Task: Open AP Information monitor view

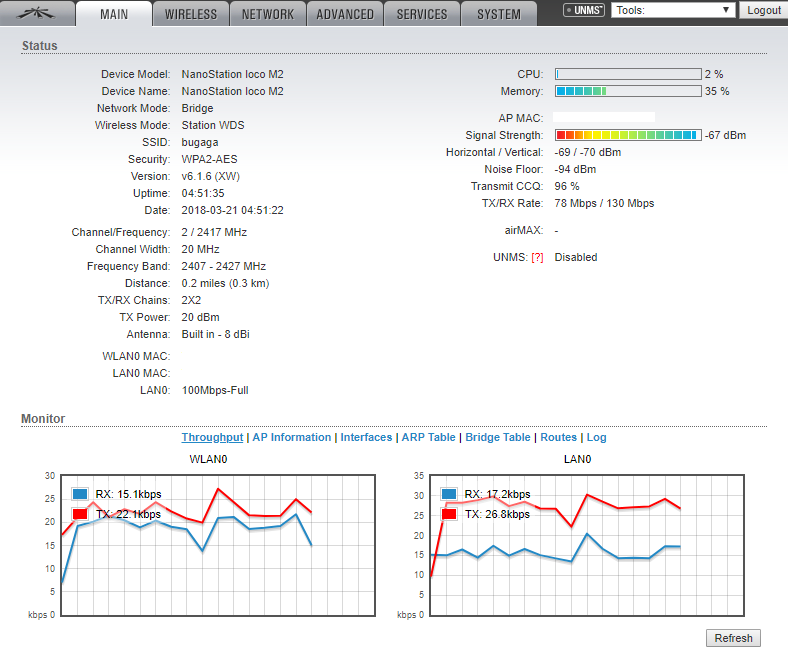Action: pyautogui.click(x=291, y=437)
